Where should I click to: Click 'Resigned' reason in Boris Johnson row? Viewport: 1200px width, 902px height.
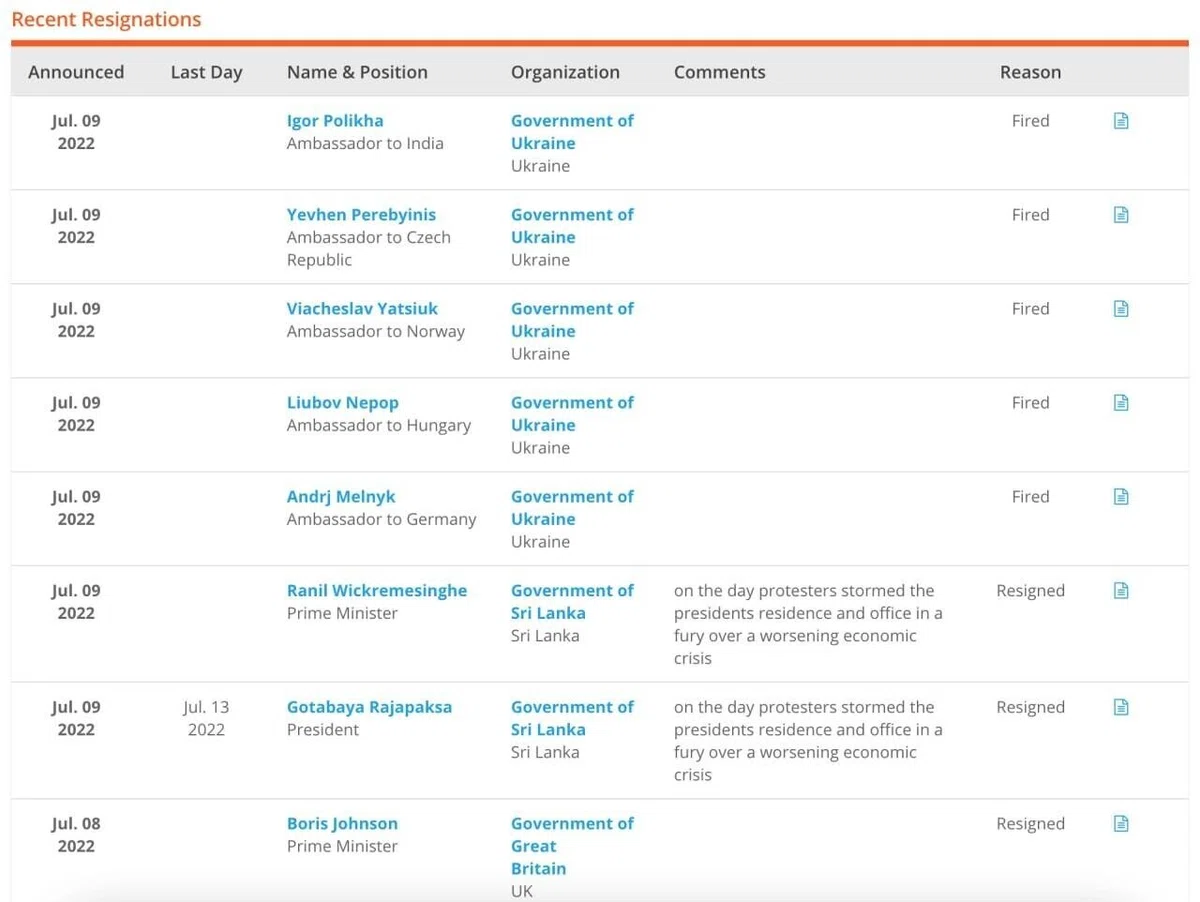(x=1030, y=824)
